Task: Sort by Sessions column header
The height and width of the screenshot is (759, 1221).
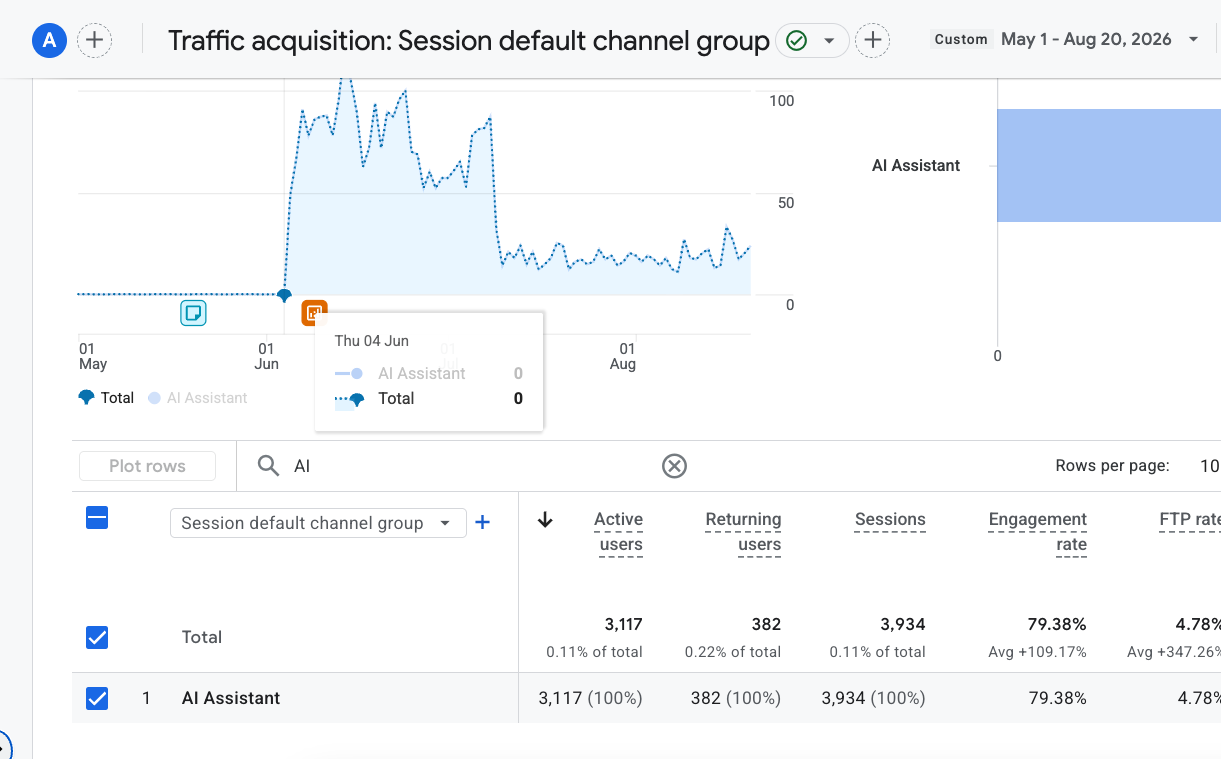Action: click(x=890, y=520)
